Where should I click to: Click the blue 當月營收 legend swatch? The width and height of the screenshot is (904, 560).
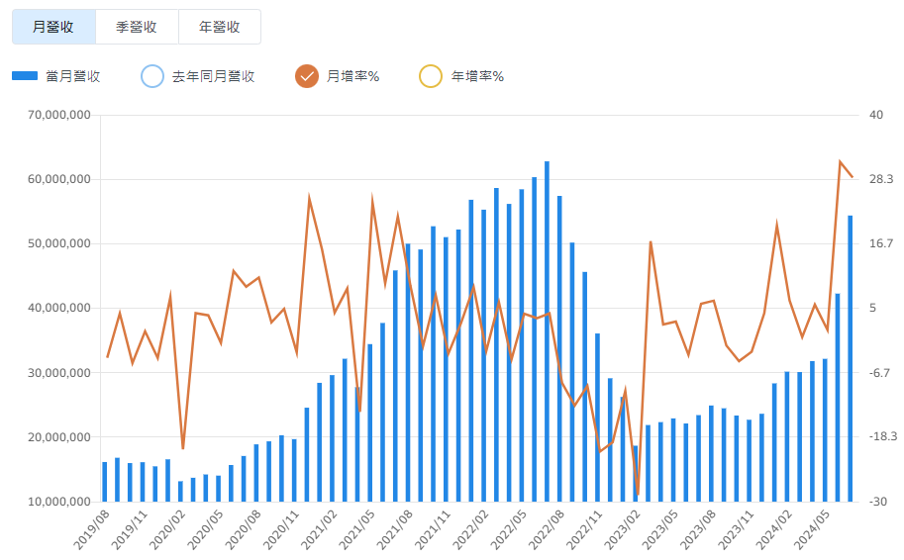pyautogui.click(x=25, y=76)
